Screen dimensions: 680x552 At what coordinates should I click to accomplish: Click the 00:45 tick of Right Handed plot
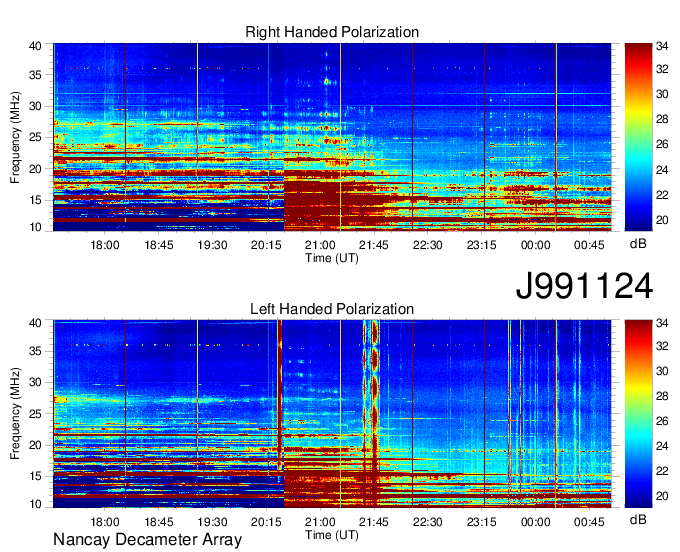(589, 245)
